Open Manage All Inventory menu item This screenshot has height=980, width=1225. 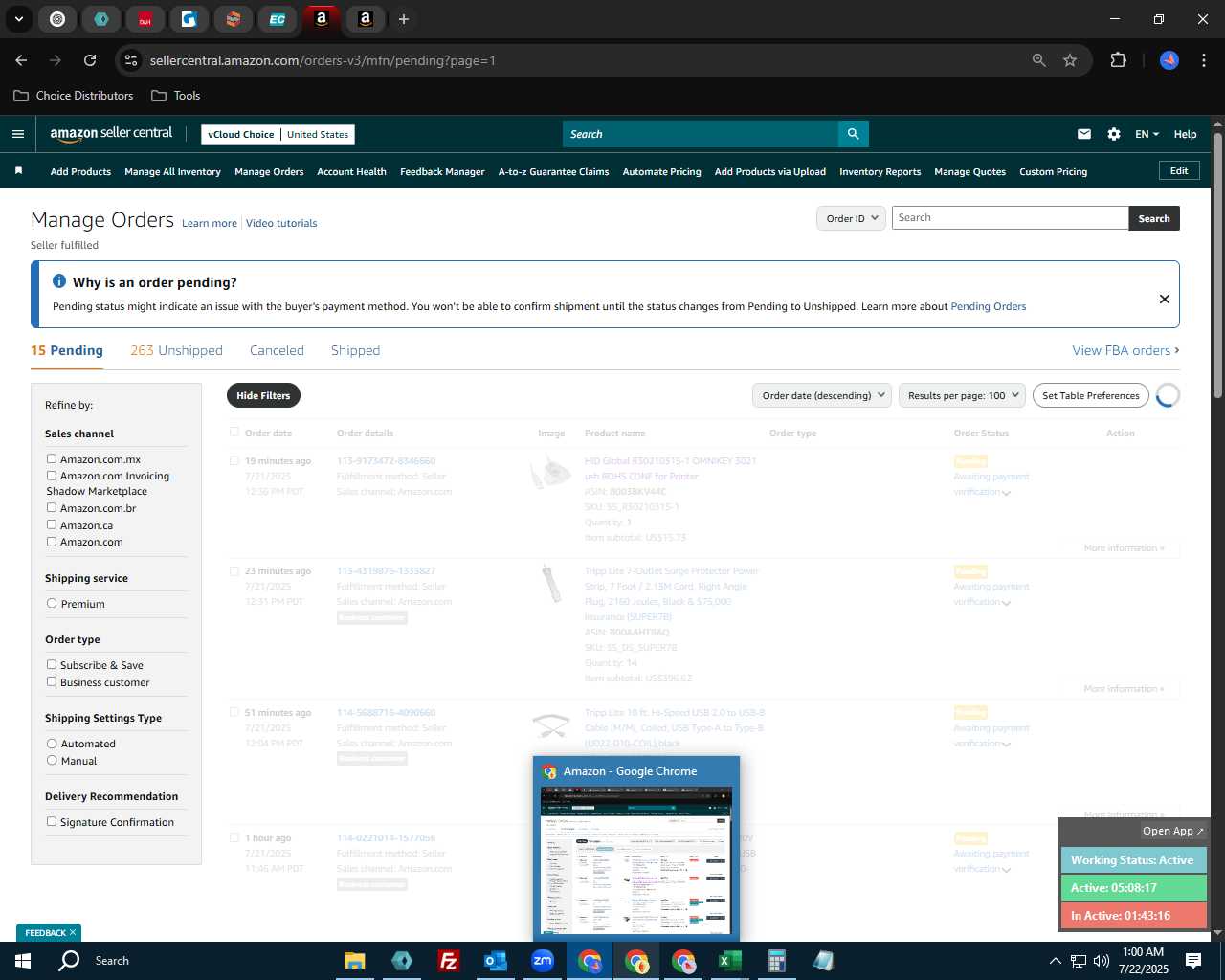172,172
